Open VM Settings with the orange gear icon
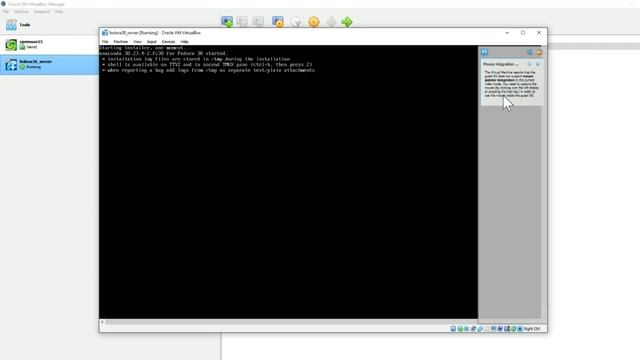Viewport: 640px width, 360px height. pos(313,22)
